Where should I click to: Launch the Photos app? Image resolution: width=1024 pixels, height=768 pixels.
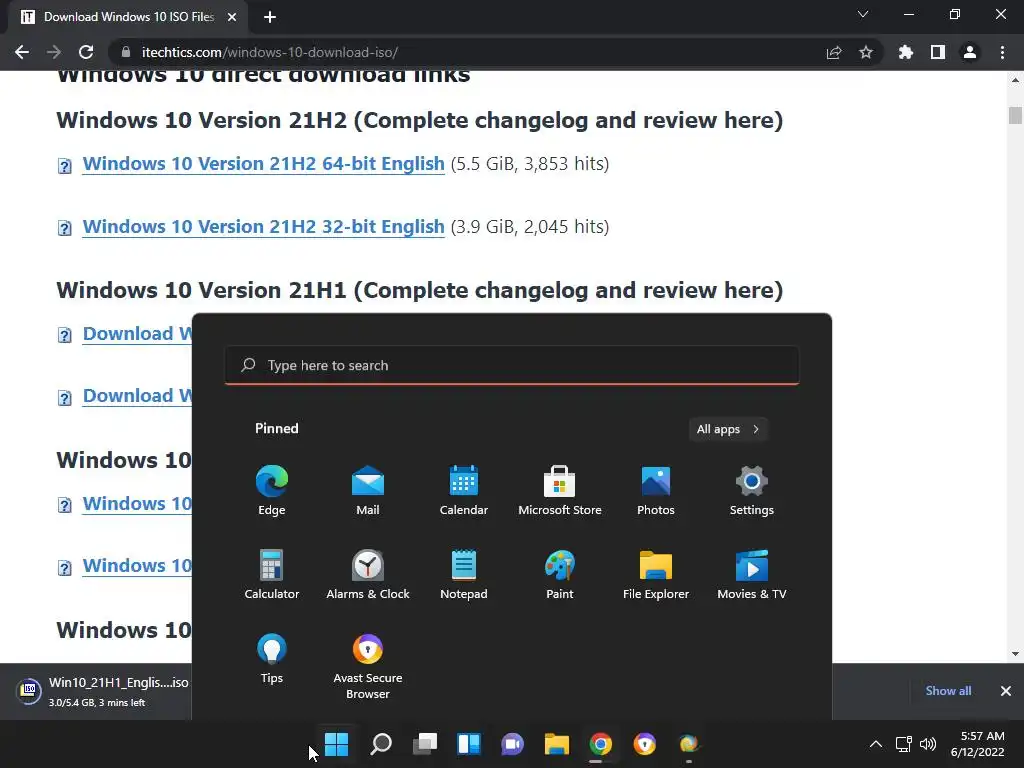656,490
